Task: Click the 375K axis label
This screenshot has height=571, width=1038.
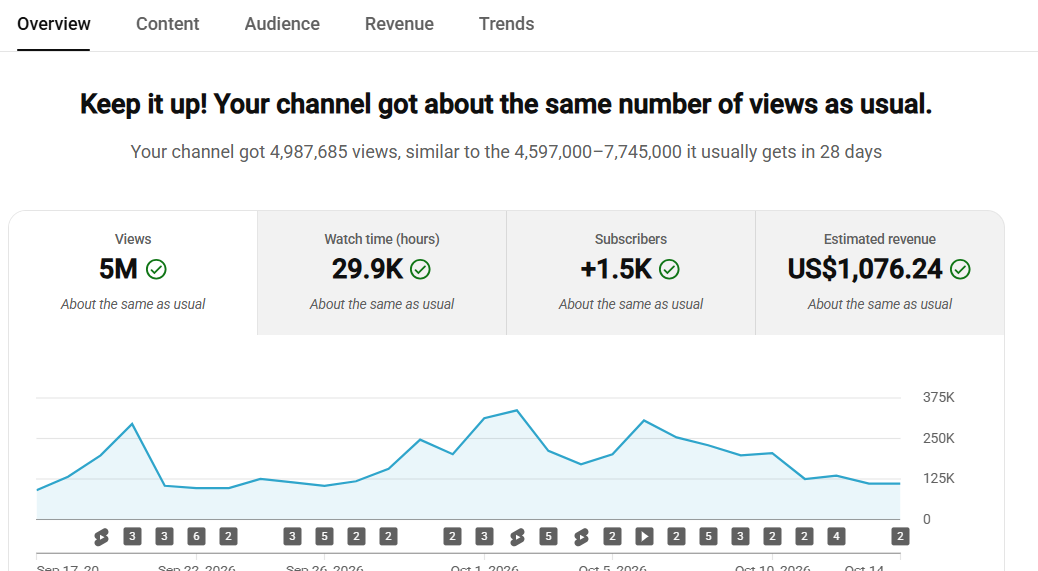Action: (x=939, y=398)
